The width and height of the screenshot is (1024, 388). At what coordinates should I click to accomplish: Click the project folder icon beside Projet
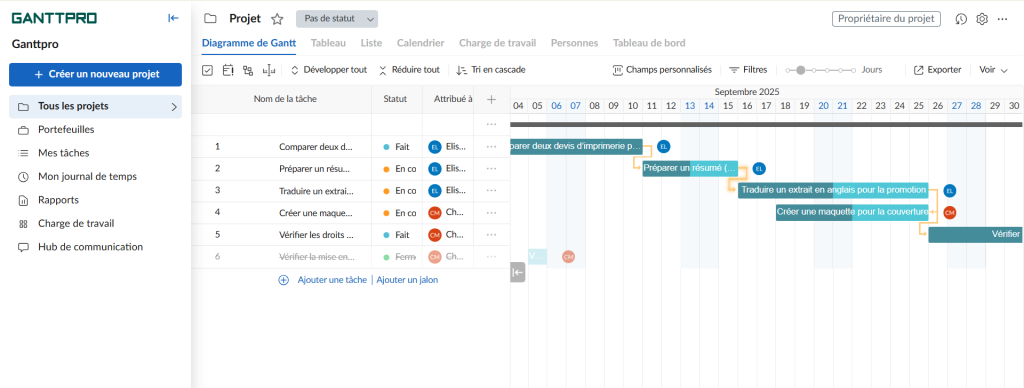pos(210,18)
